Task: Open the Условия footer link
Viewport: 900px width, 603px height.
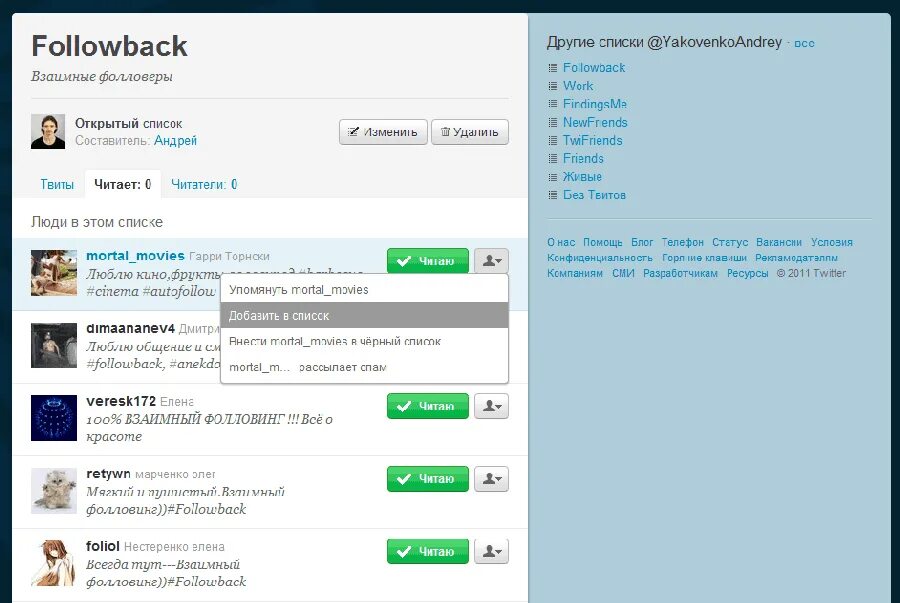Action: click(x=832, y=242)
